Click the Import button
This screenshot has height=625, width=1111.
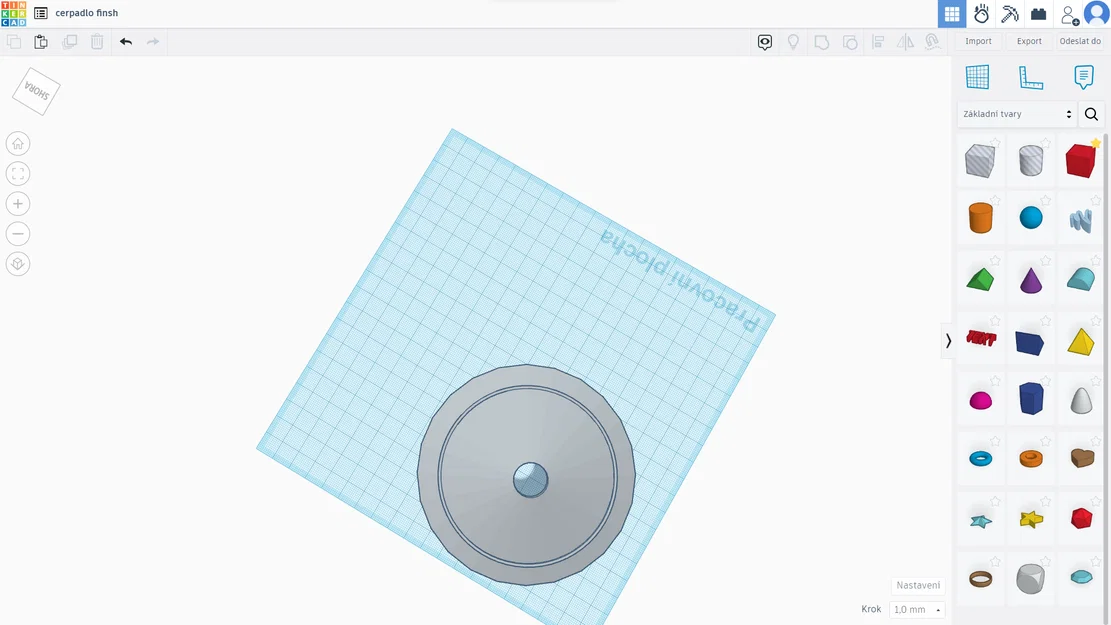pyautogui.click(x=978, y=41)
